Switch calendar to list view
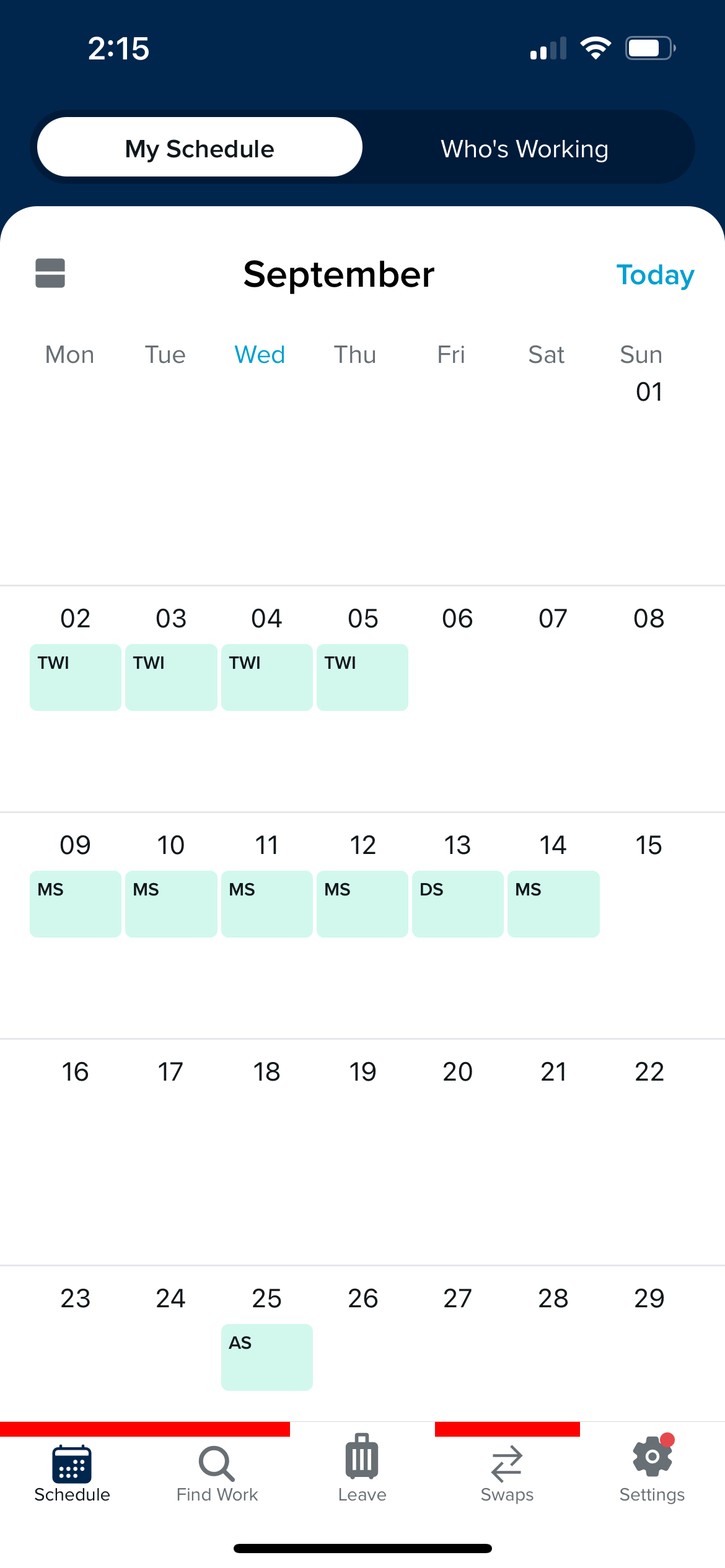Screen dimensions: 725x1568 50,273
